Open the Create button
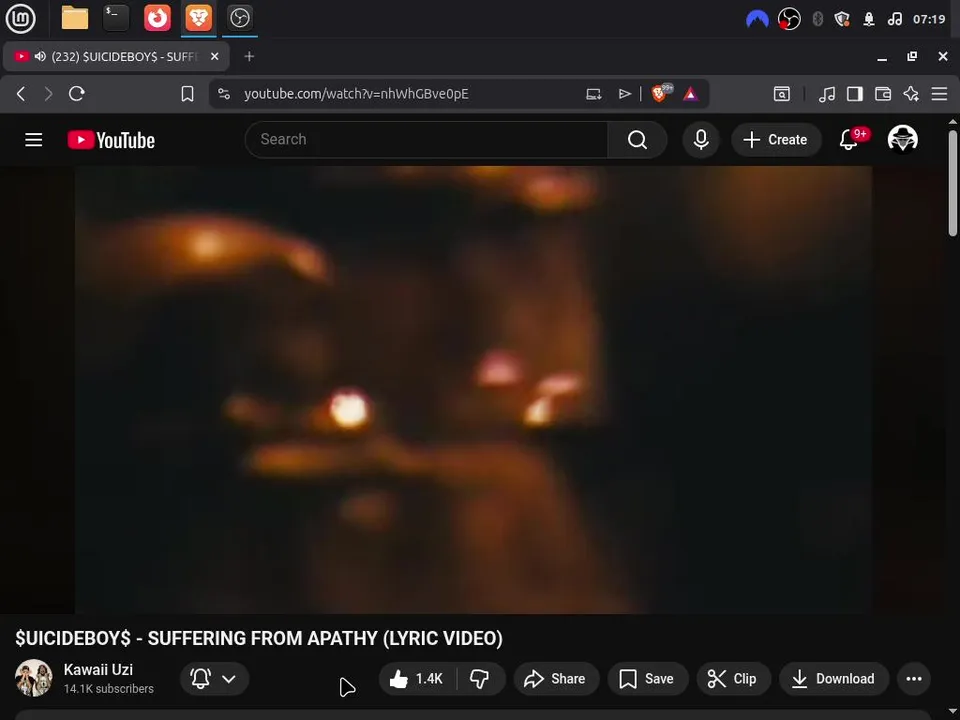Screen dimensions: 960x720 776,140
